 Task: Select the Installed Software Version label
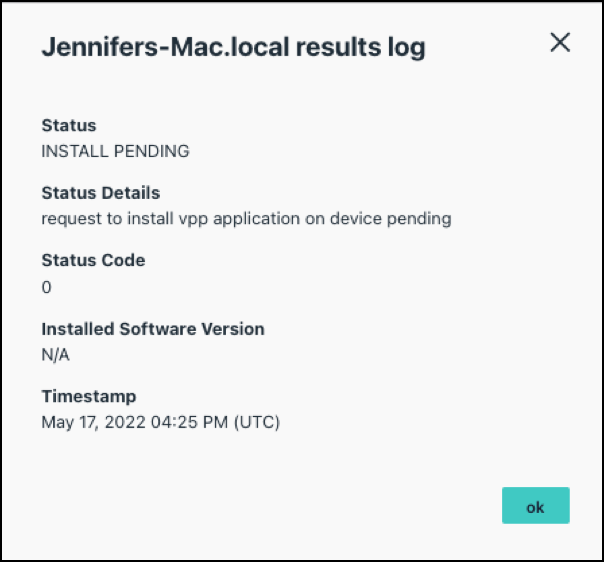coord(153,328)
